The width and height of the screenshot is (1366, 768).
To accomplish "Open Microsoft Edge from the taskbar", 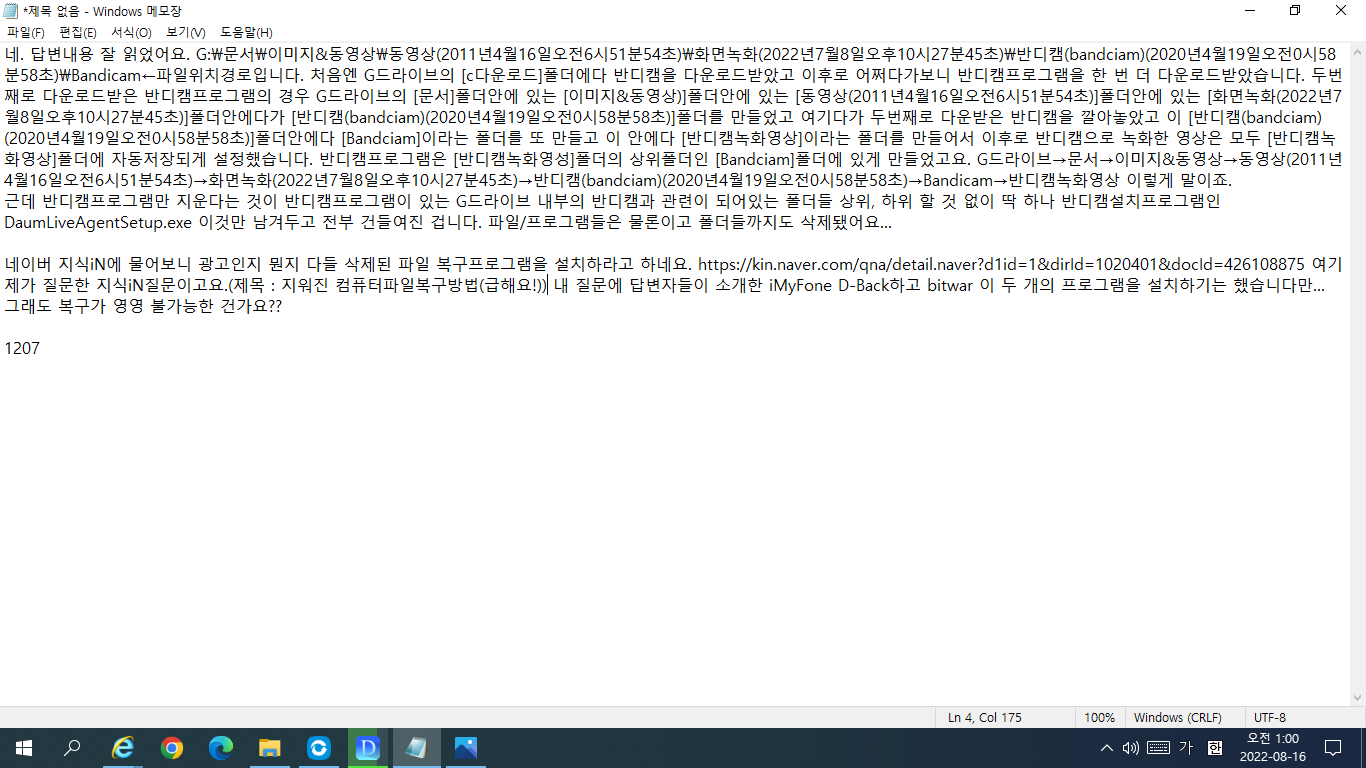I will coord(221,747).
